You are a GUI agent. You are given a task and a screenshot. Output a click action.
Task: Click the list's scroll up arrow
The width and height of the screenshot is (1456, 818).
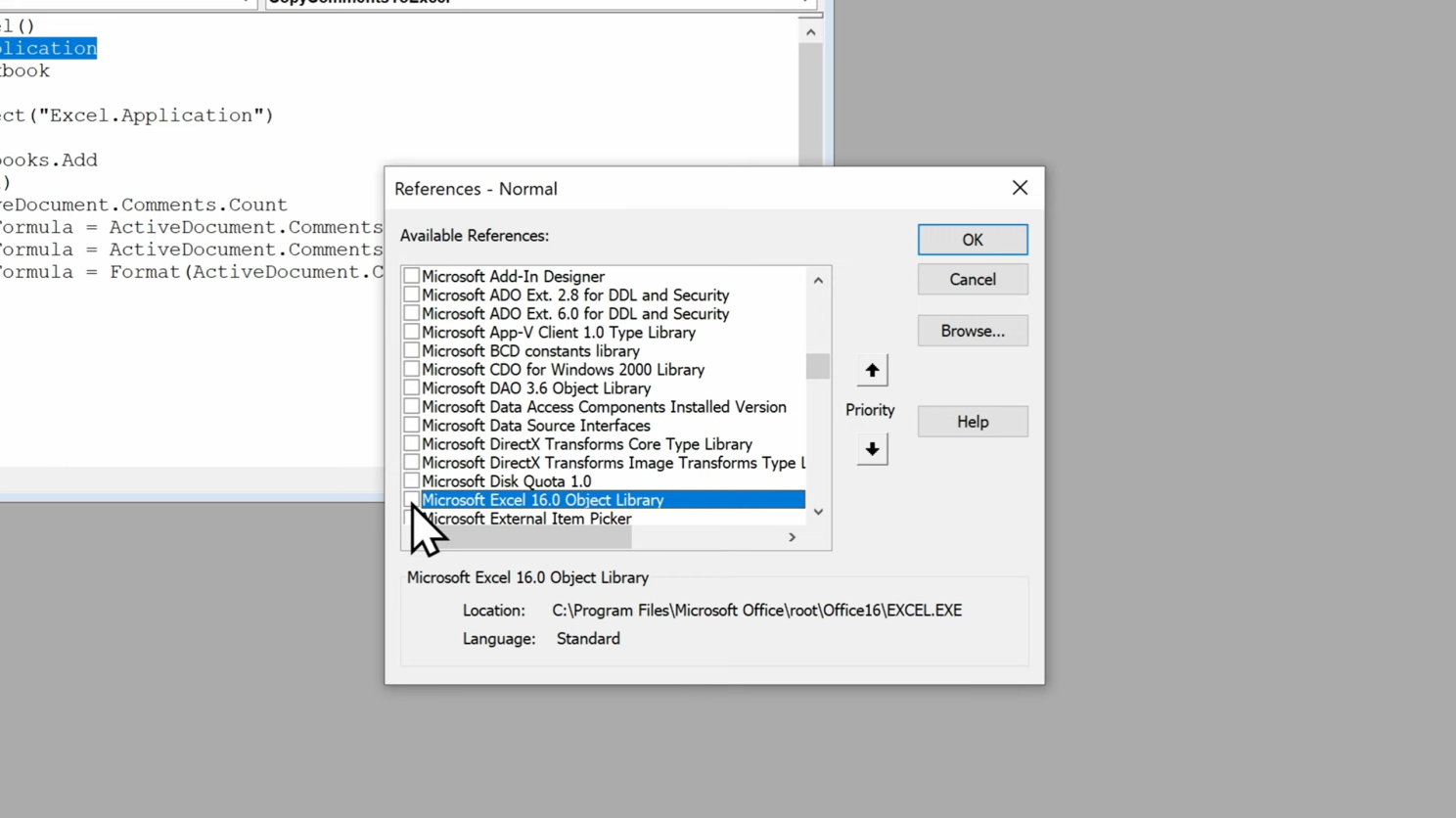[818, 281]
